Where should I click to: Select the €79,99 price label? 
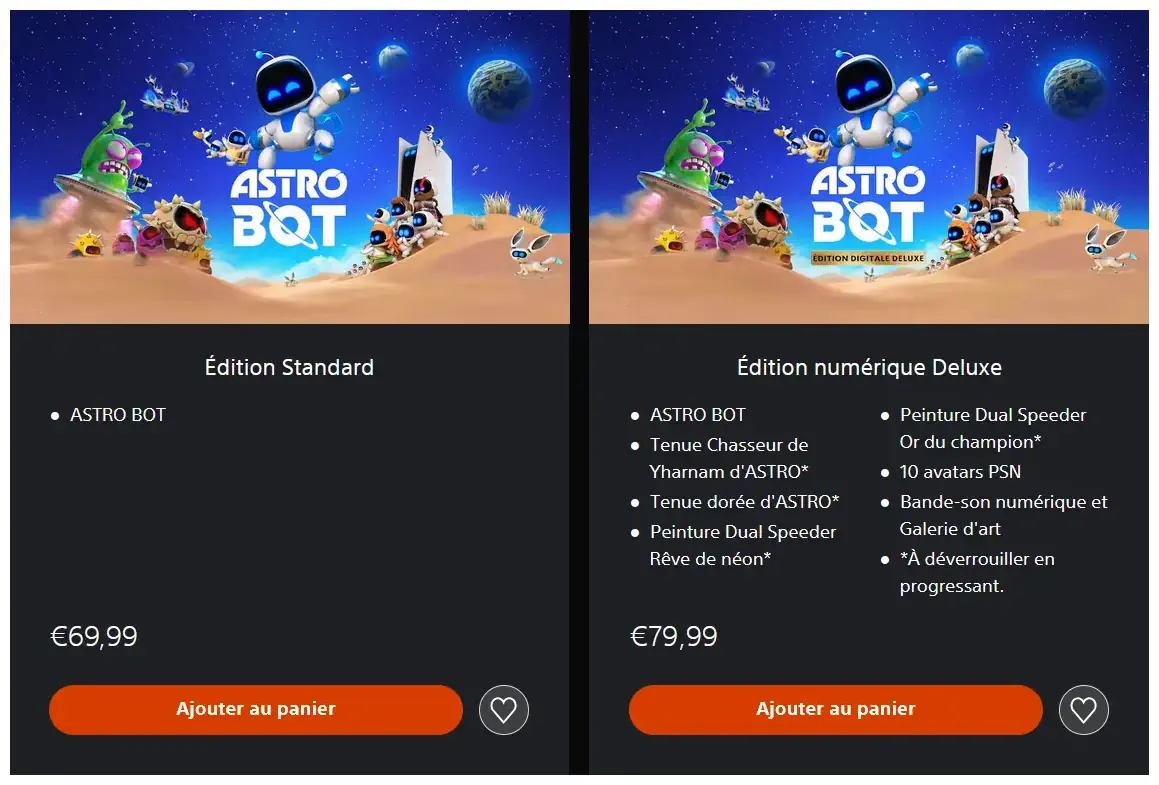click(673, 636)
